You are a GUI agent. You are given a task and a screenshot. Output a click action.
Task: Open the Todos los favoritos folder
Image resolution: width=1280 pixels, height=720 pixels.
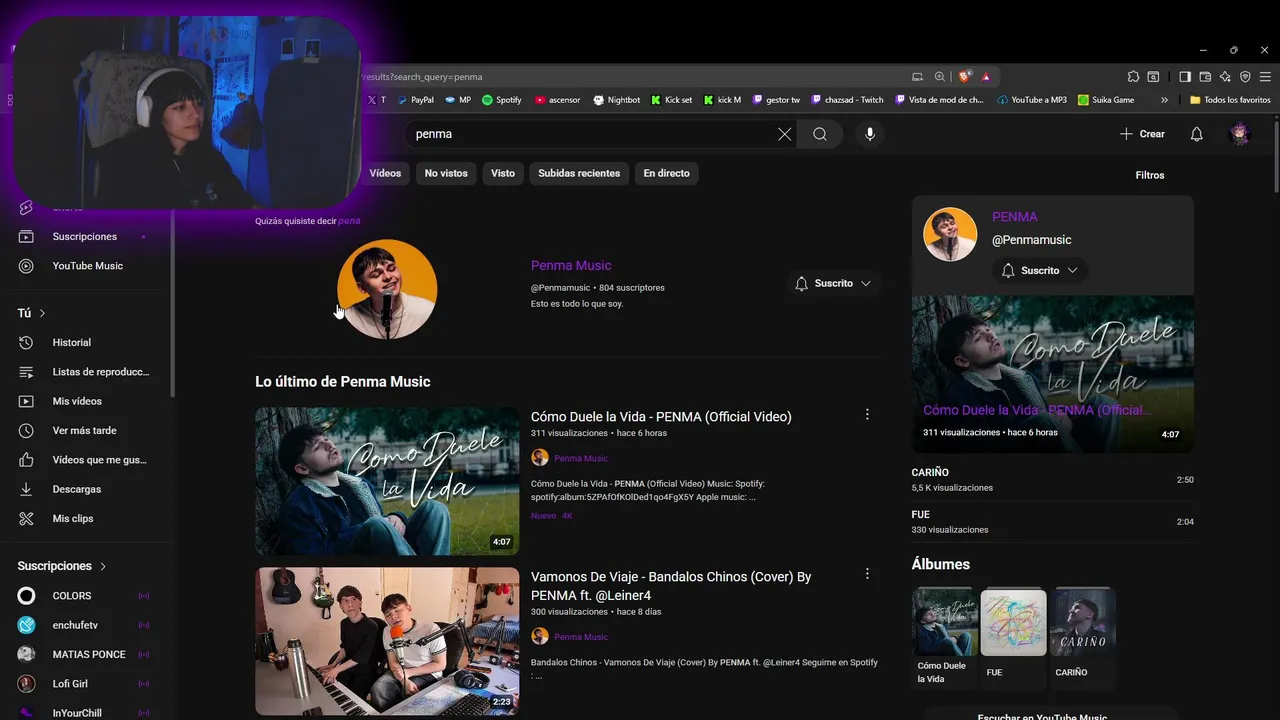pos(1230,100)
